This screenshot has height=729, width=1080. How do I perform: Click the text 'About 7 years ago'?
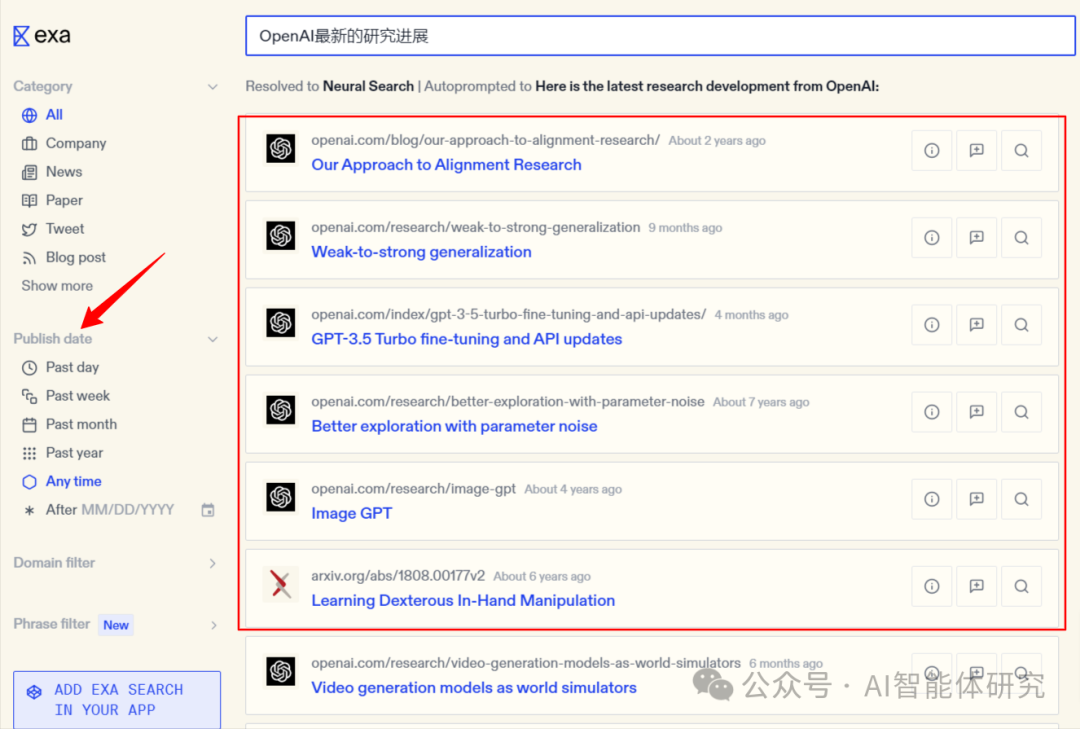click(760, 402)
